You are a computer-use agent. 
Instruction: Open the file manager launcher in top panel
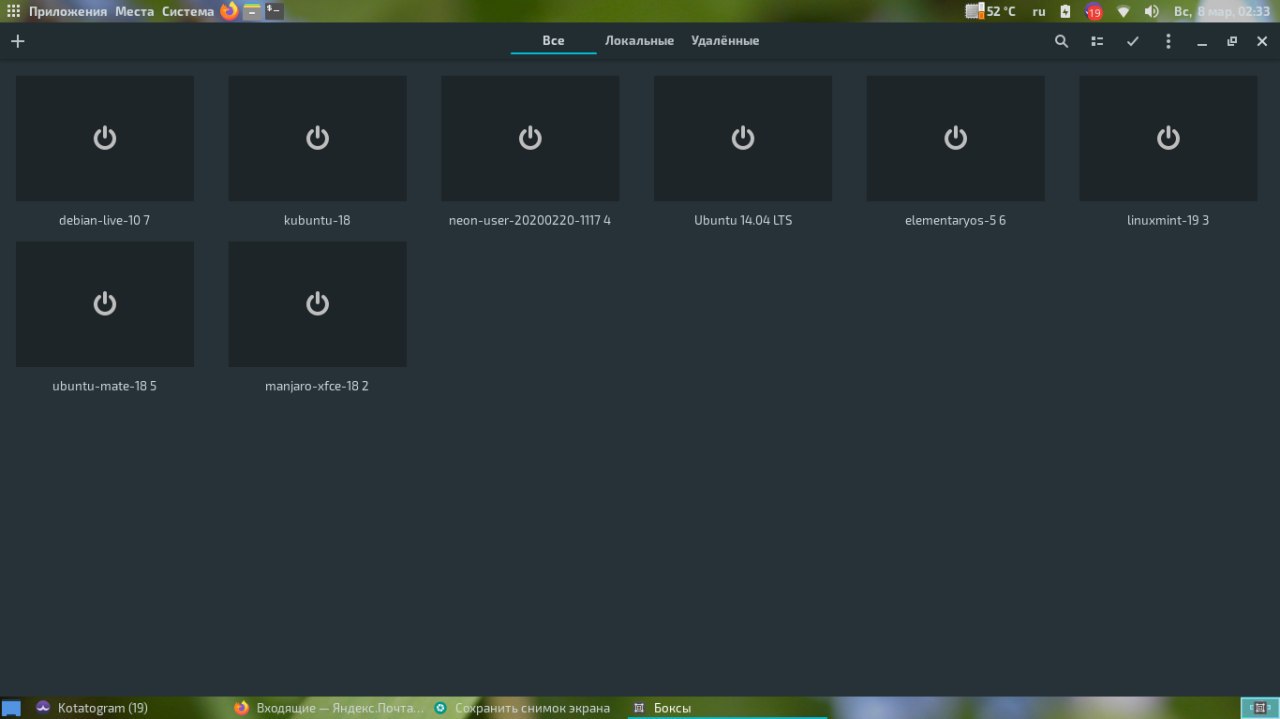[252, 12]
